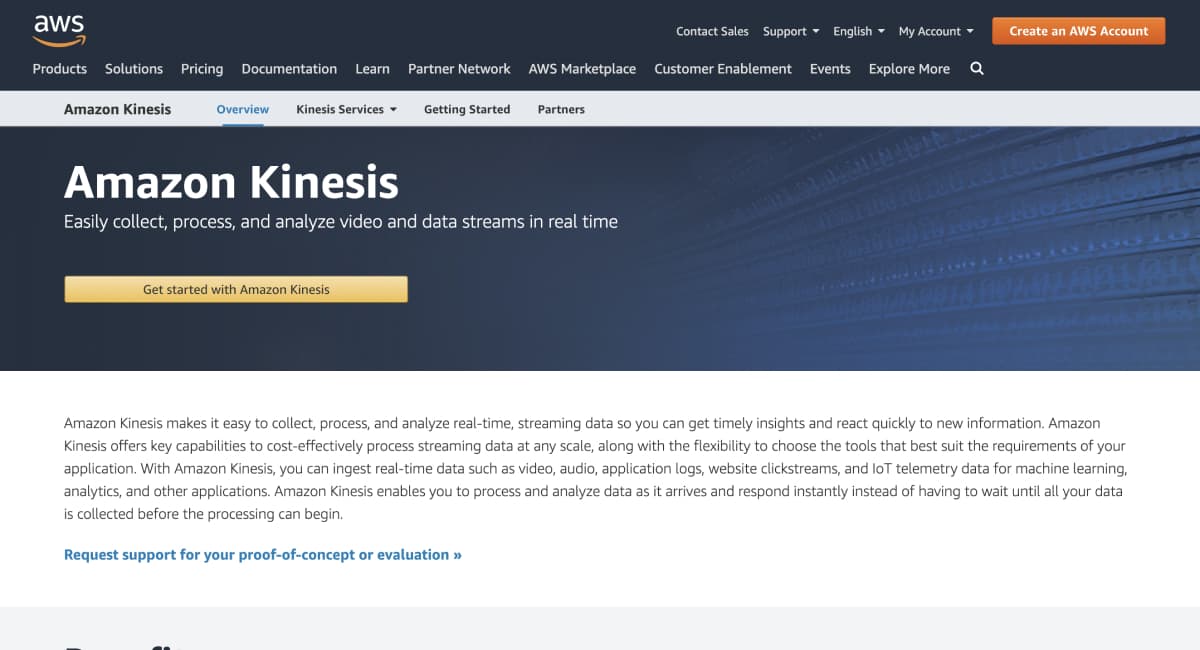
Task: Expand the Support dropdown
Action: (x=791, y=31)
